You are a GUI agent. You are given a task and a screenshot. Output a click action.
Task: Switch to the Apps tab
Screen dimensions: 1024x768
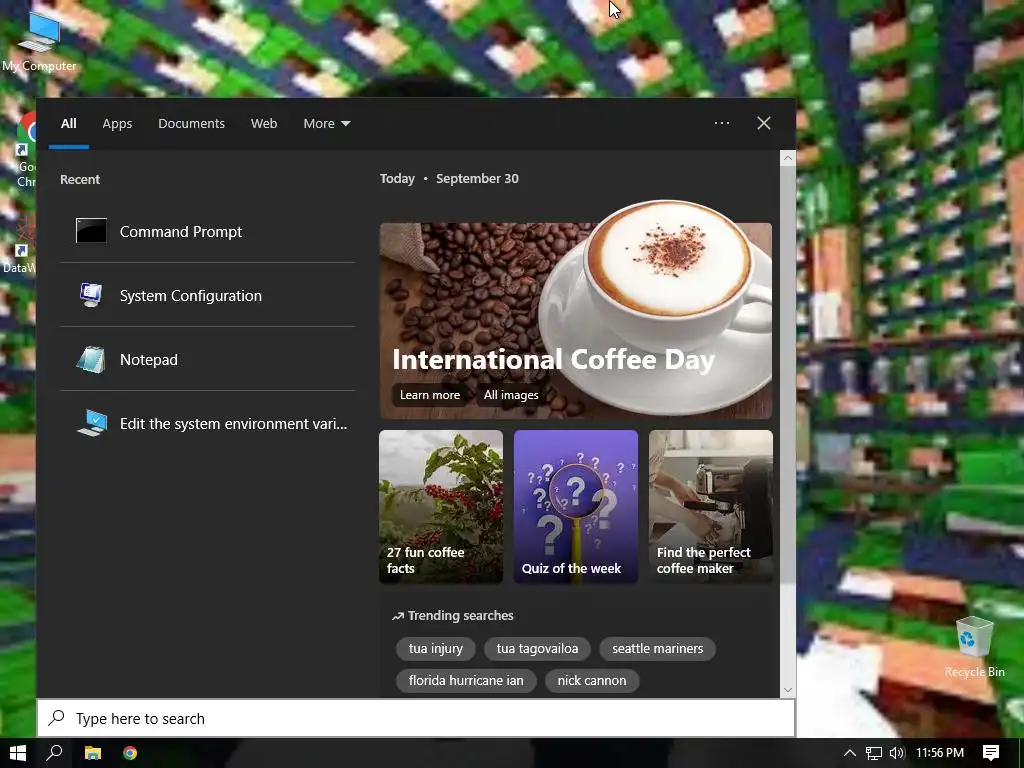tap(117, 123)
